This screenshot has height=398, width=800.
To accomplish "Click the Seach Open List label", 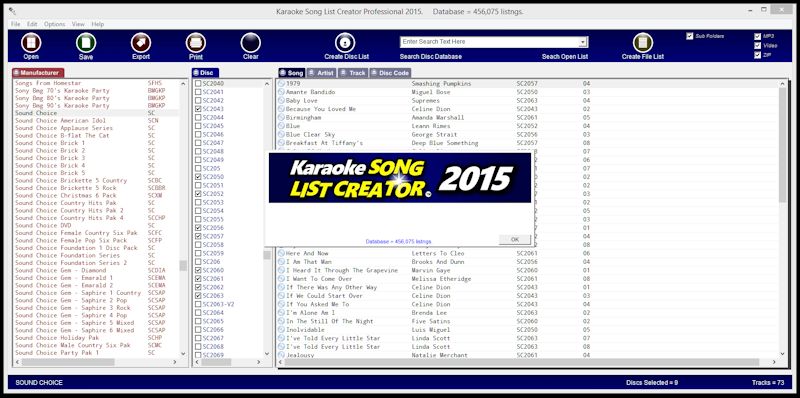I will [565, 57].
